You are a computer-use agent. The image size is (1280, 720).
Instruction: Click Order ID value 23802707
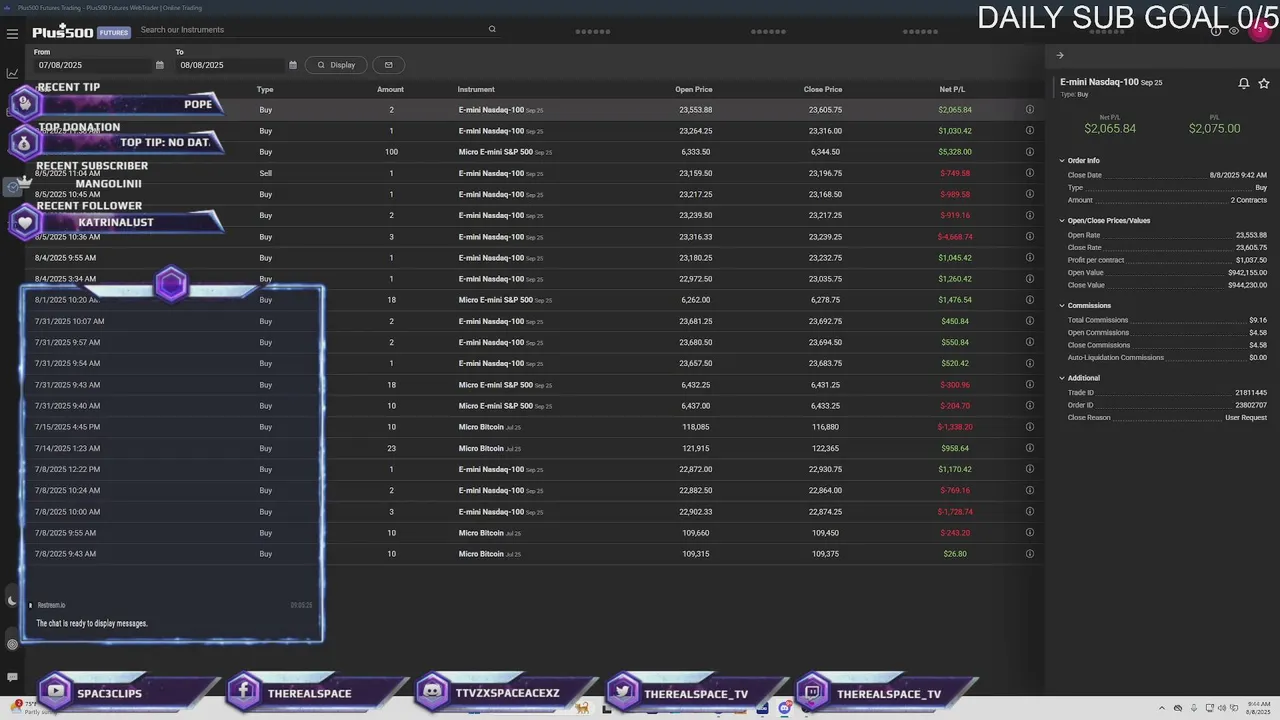coord(1251,405)
